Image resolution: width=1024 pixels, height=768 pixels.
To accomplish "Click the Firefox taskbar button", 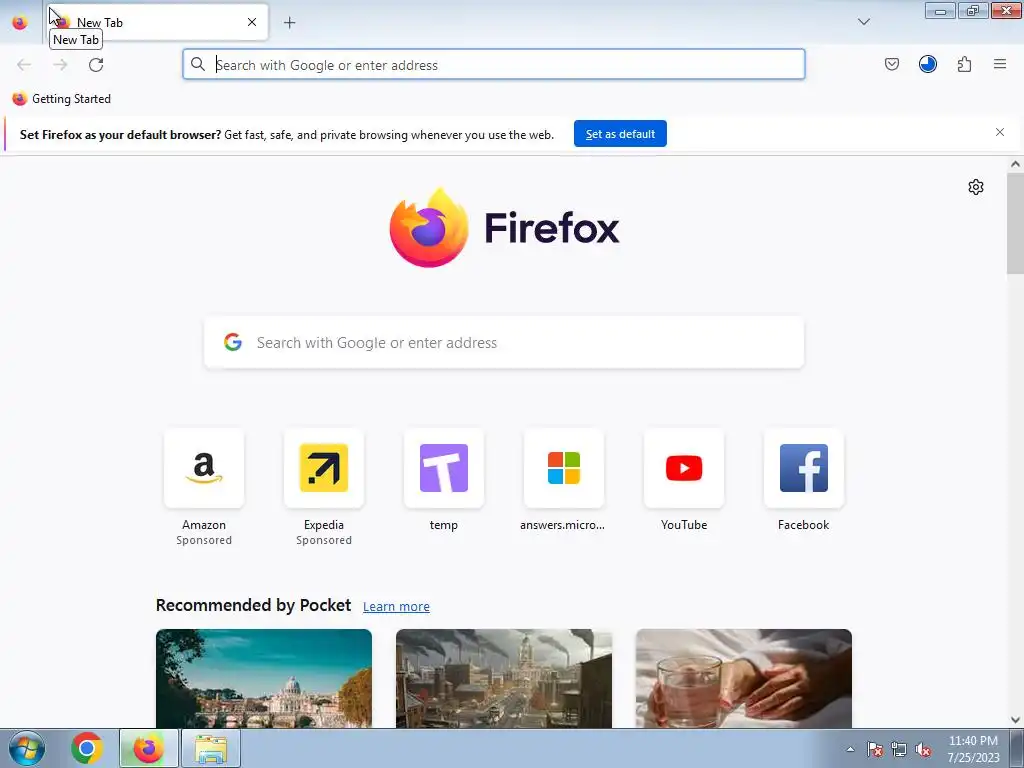I will [x=148, y=748].
